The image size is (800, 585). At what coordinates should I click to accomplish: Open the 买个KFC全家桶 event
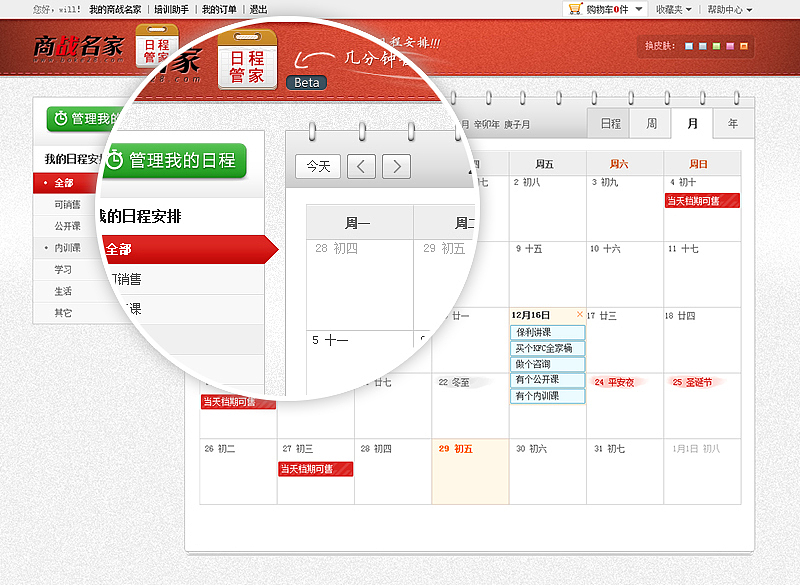point(547,348)
